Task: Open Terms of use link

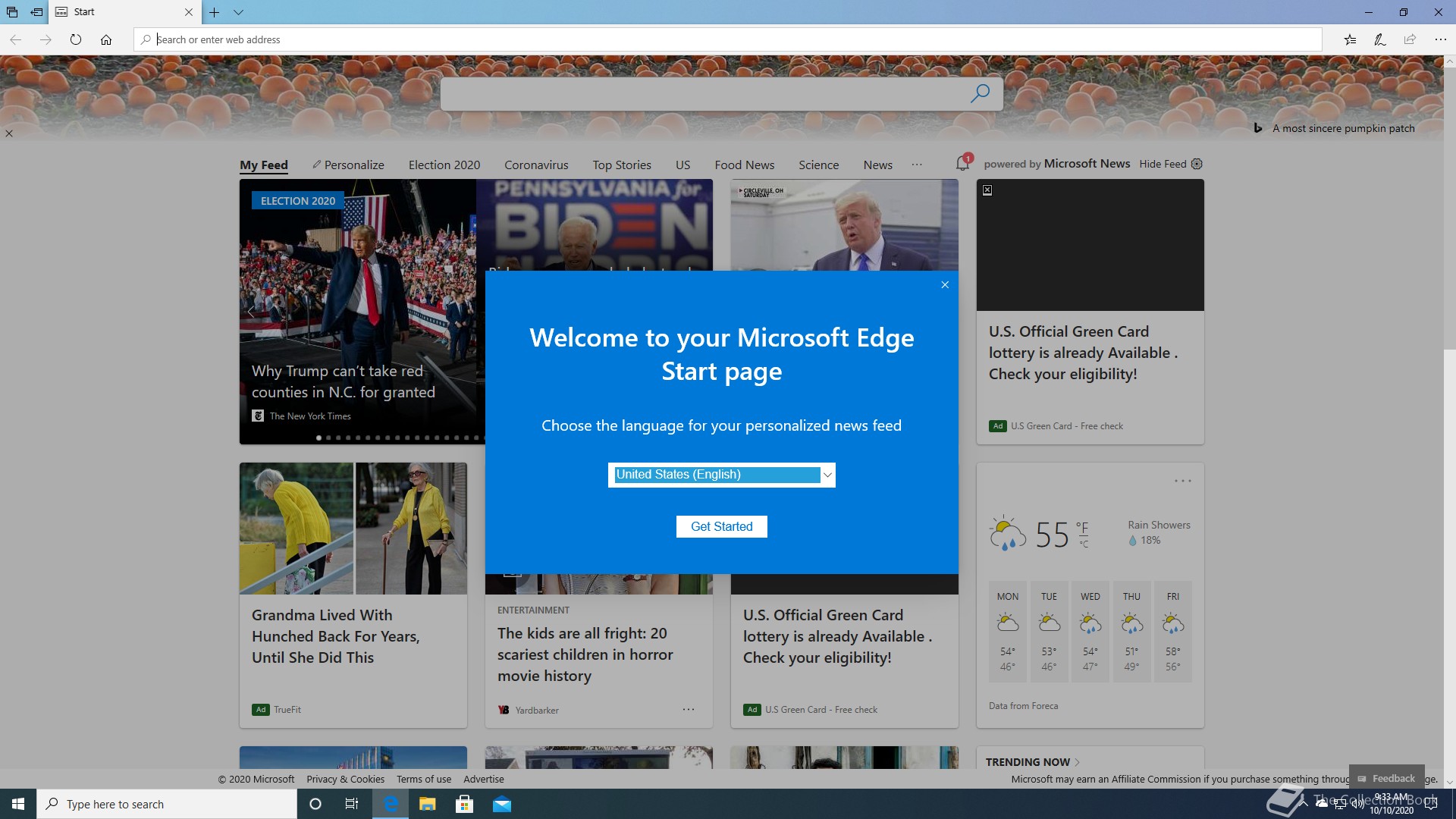Action: [423, 779]
